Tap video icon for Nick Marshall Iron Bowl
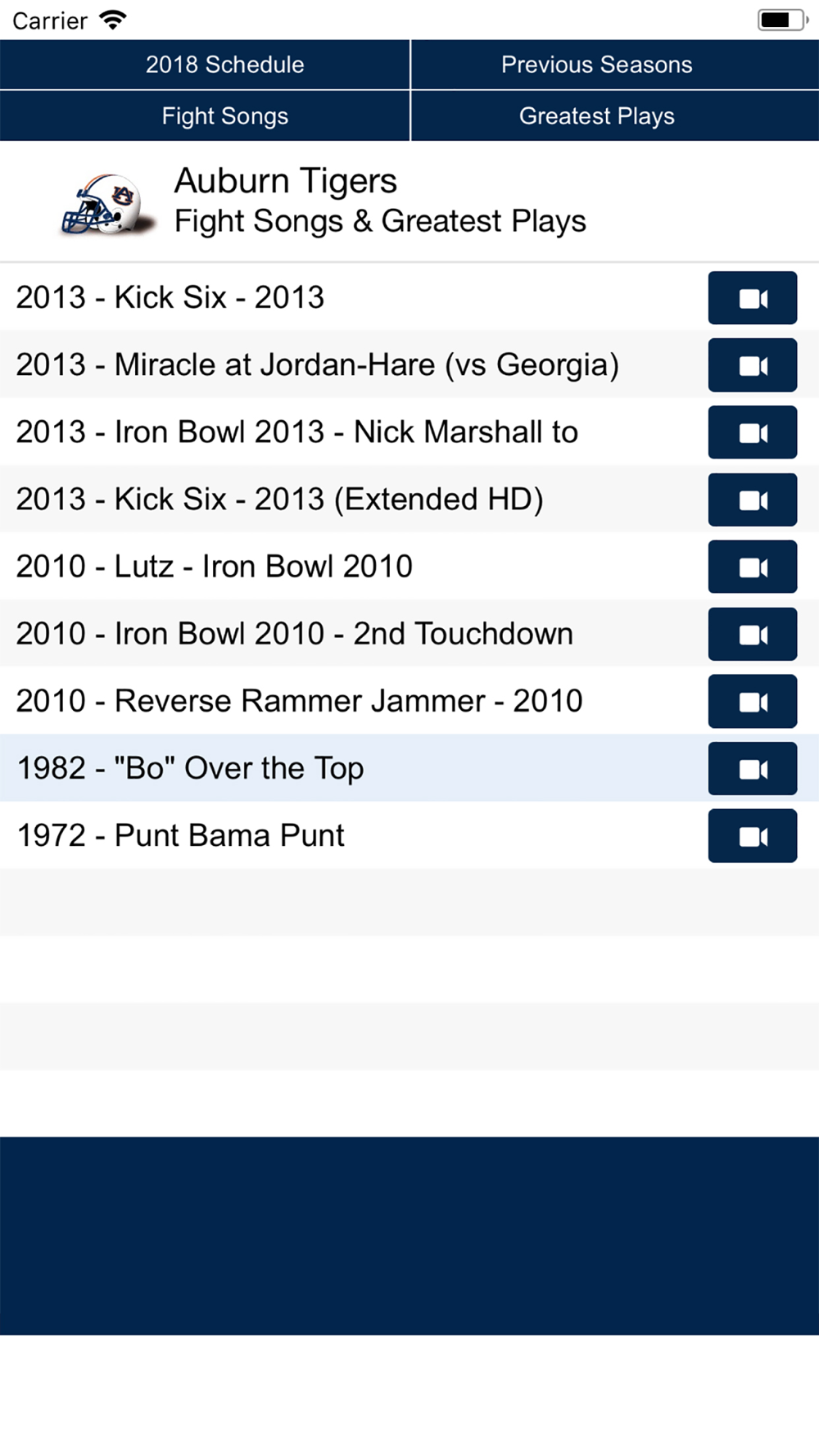Viewport: 819px width, 1456px height. [x=752, y=432]
